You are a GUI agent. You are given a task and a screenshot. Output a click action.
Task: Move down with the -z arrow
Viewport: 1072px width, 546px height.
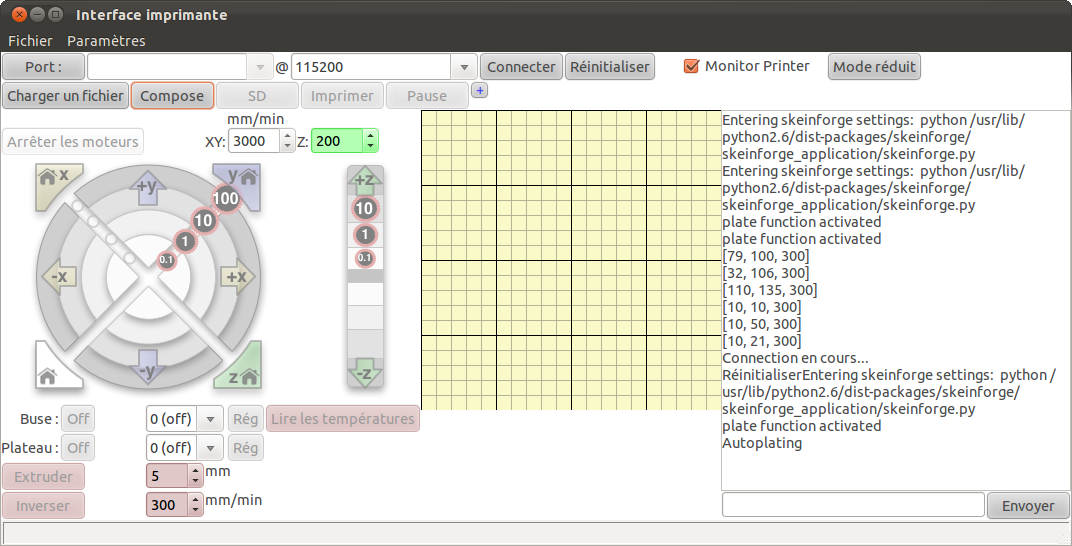click(365, 373)
